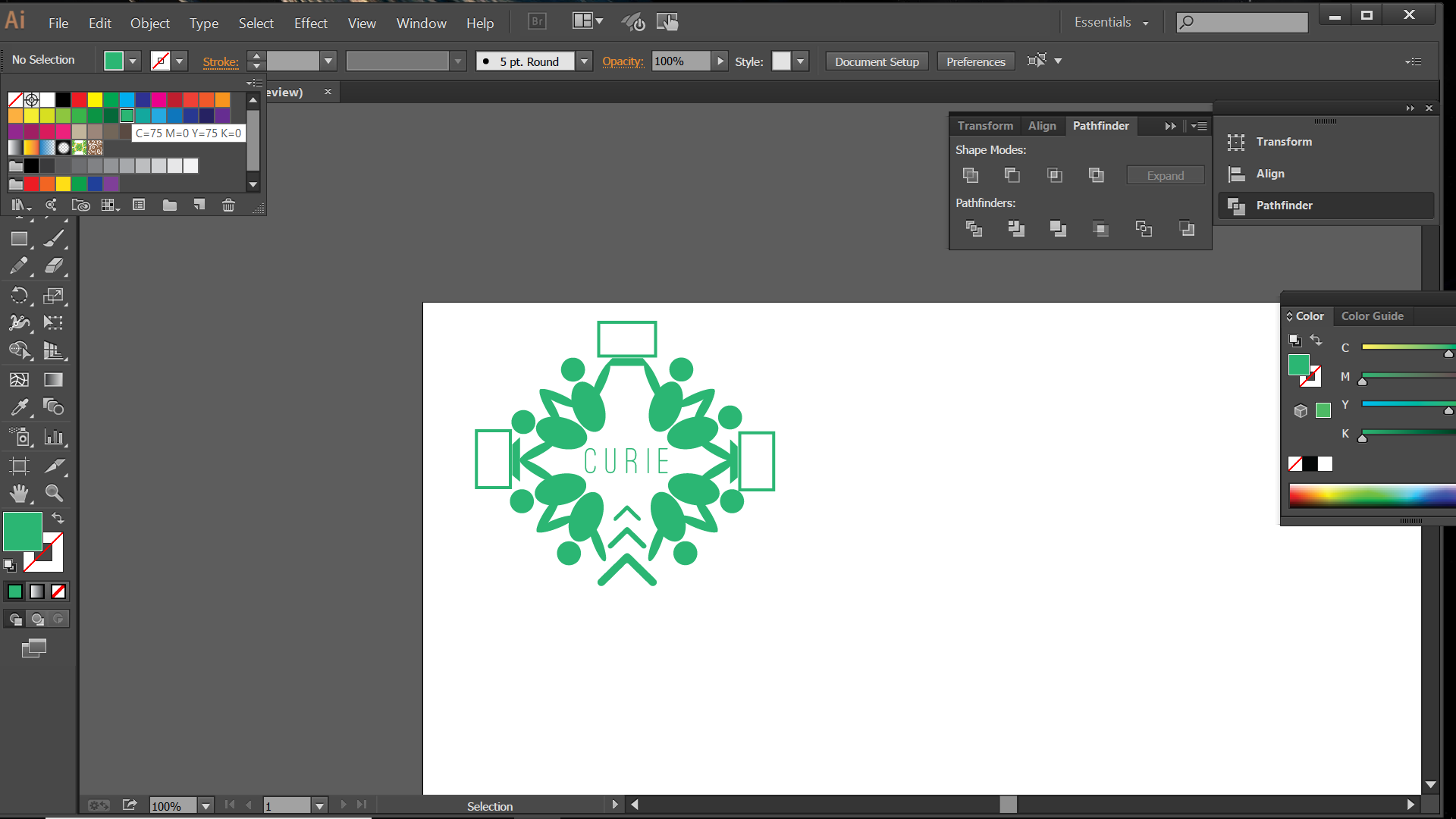Click Delete Swatch trash icon
Screen dimensions: 1456x819
pyautogui.click(x=228, y=205)
